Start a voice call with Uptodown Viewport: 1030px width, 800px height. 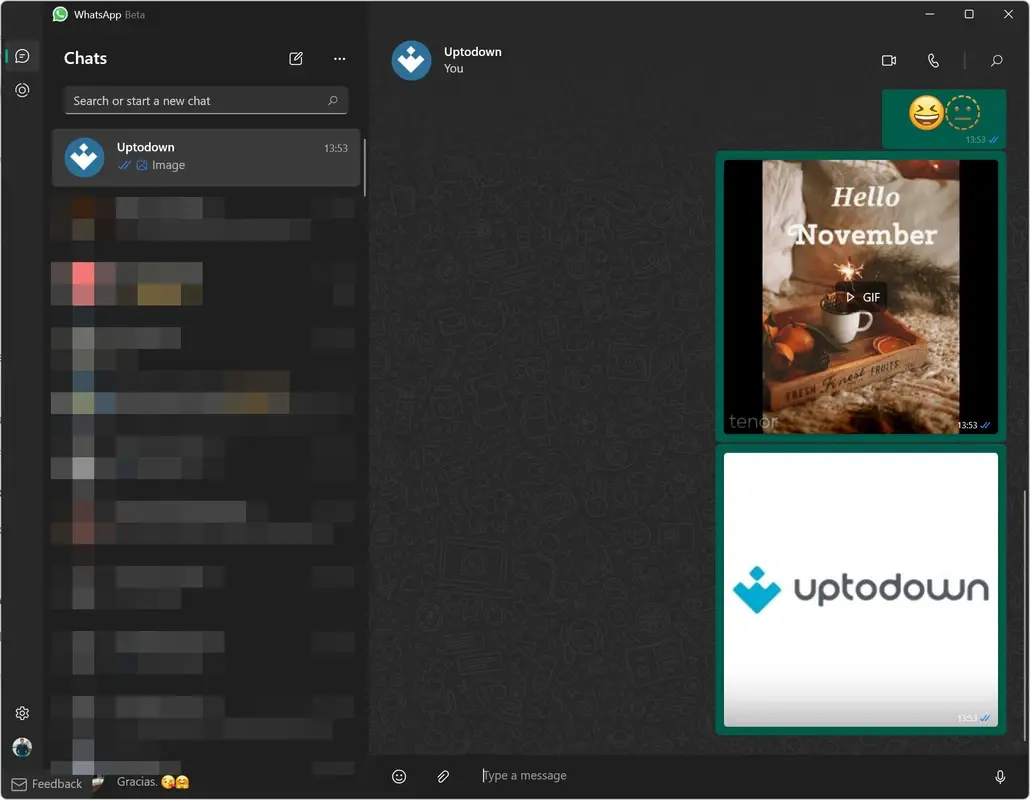tap(932, 60)
